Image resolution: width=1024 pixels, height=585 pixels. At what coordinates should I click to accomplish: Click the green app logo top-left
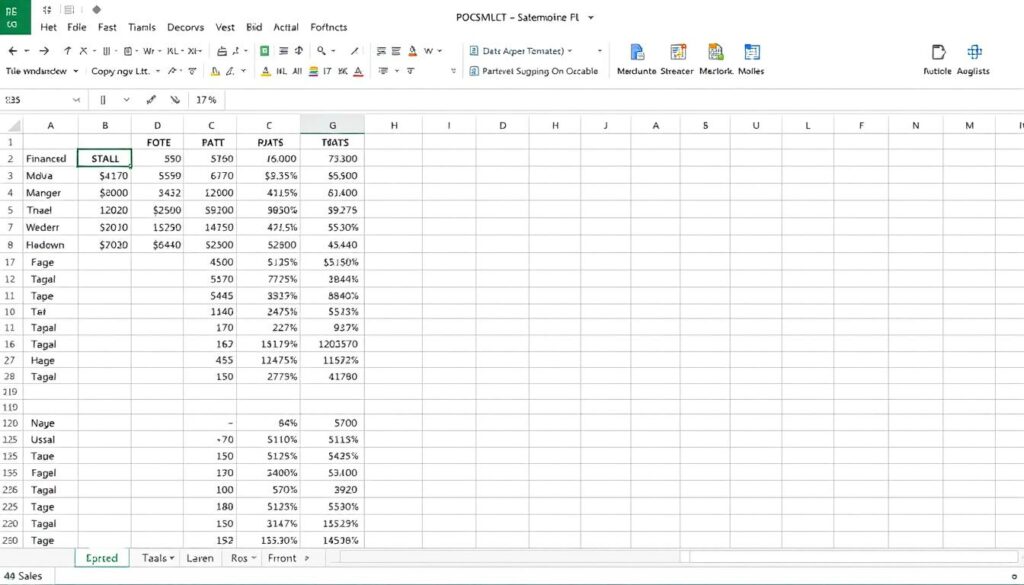[15, 17]
